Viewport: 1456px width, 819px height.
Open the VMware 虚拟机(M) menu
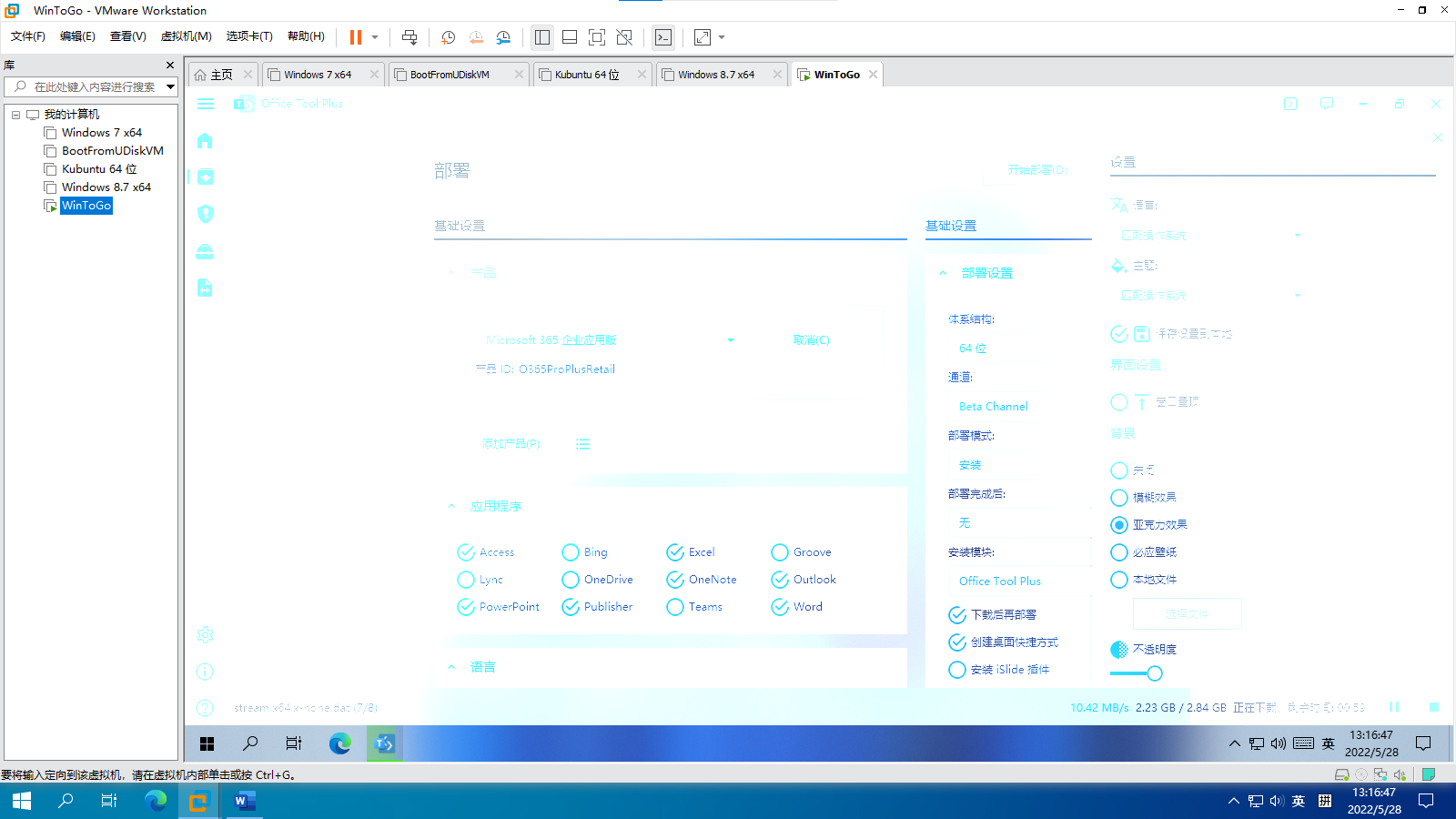tap(186, 36)
